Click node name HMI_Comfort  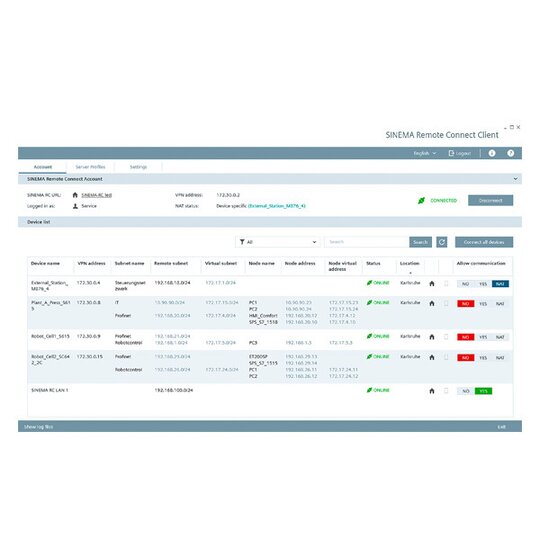pos(263,315)
